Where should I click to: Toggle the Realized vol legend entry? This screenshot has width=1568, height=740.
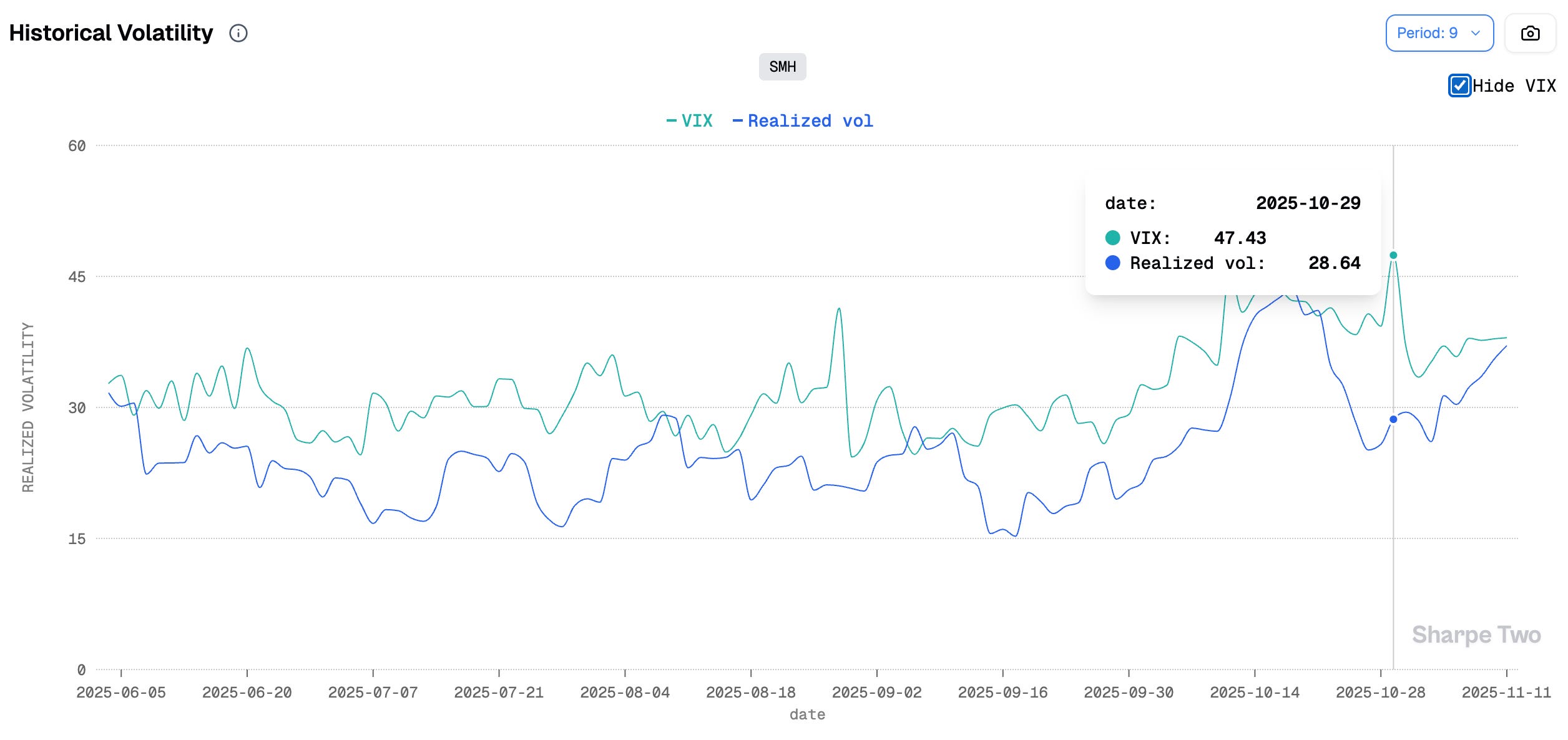(810, 121)
